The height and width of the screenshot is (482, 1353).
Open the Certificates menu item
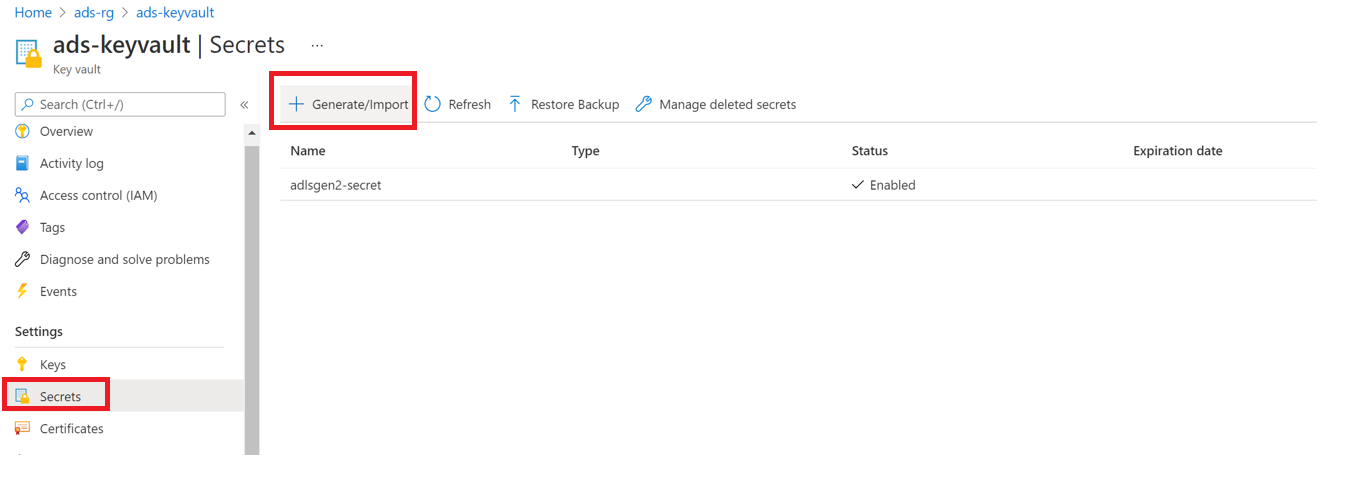[71, 429]
